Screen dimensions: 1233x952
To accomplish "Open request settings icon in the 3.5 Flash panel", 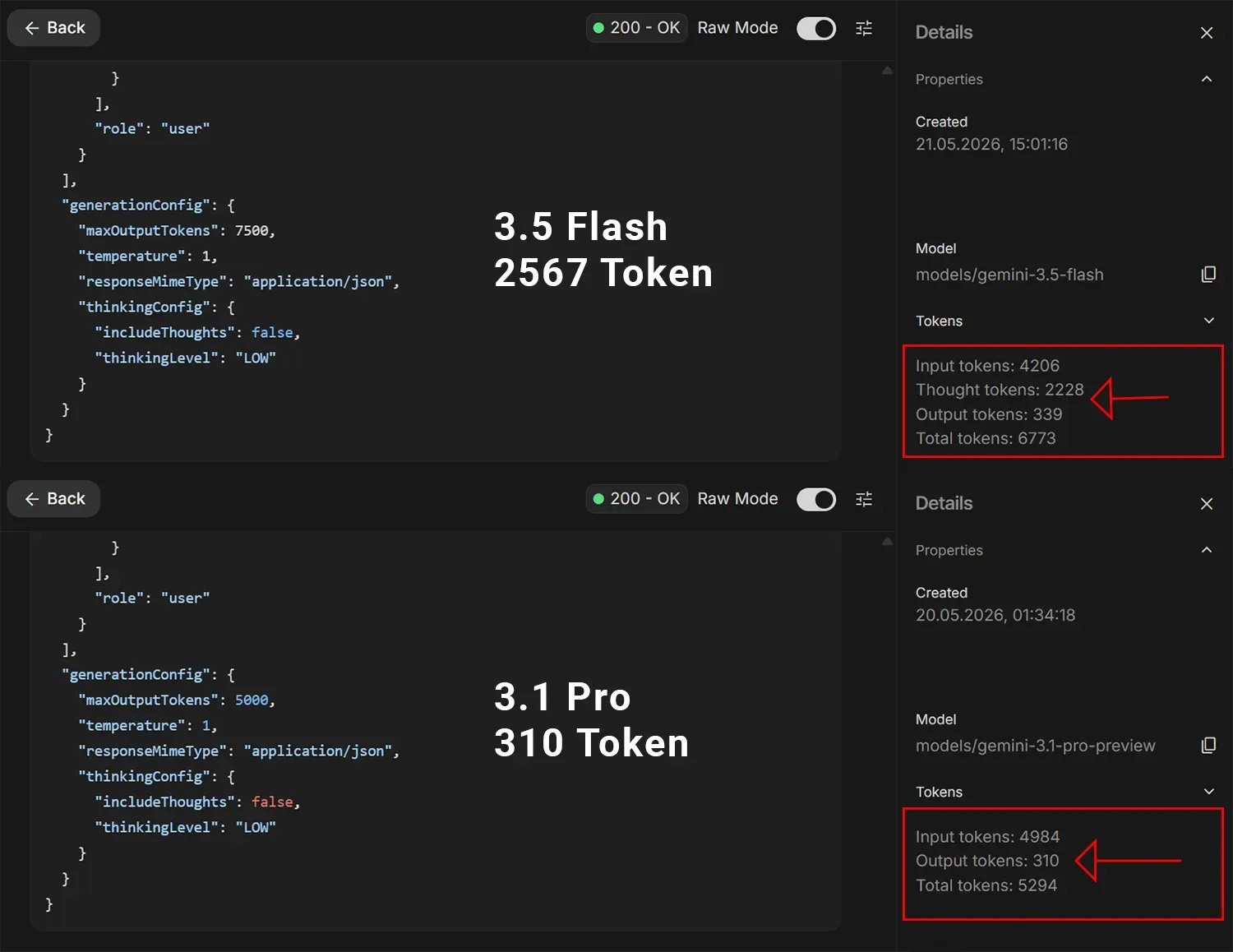I will (864, 29).
